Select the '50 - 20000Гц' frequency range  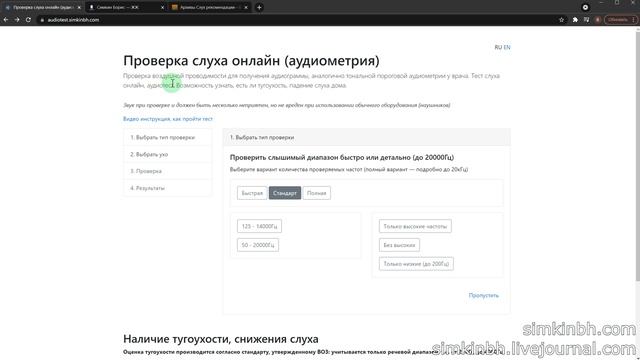[x=258, y=245]
